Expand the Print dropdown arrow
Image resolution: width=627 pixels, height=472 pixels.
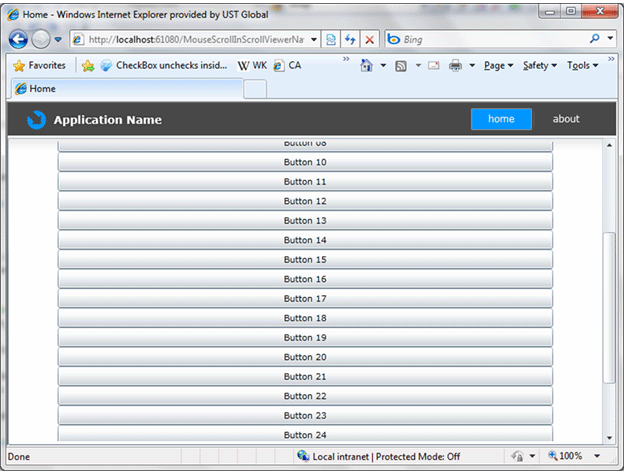click(x=472, y=65)
